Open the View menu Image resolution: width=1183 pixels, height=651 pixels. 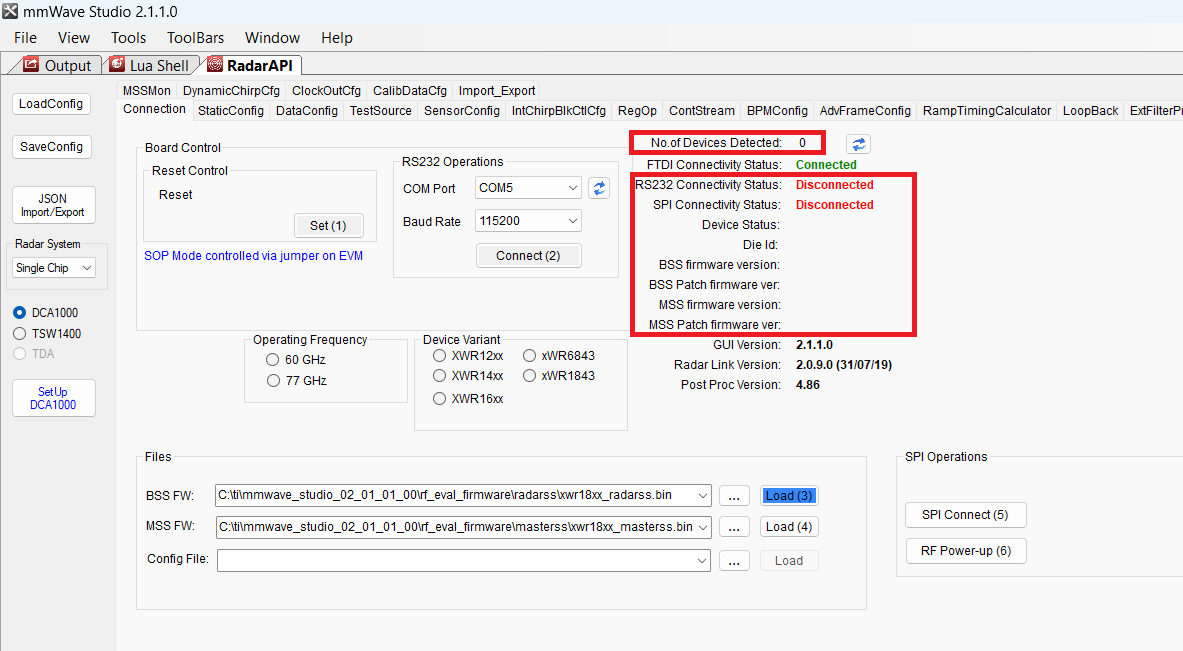(x=73, y=38)
